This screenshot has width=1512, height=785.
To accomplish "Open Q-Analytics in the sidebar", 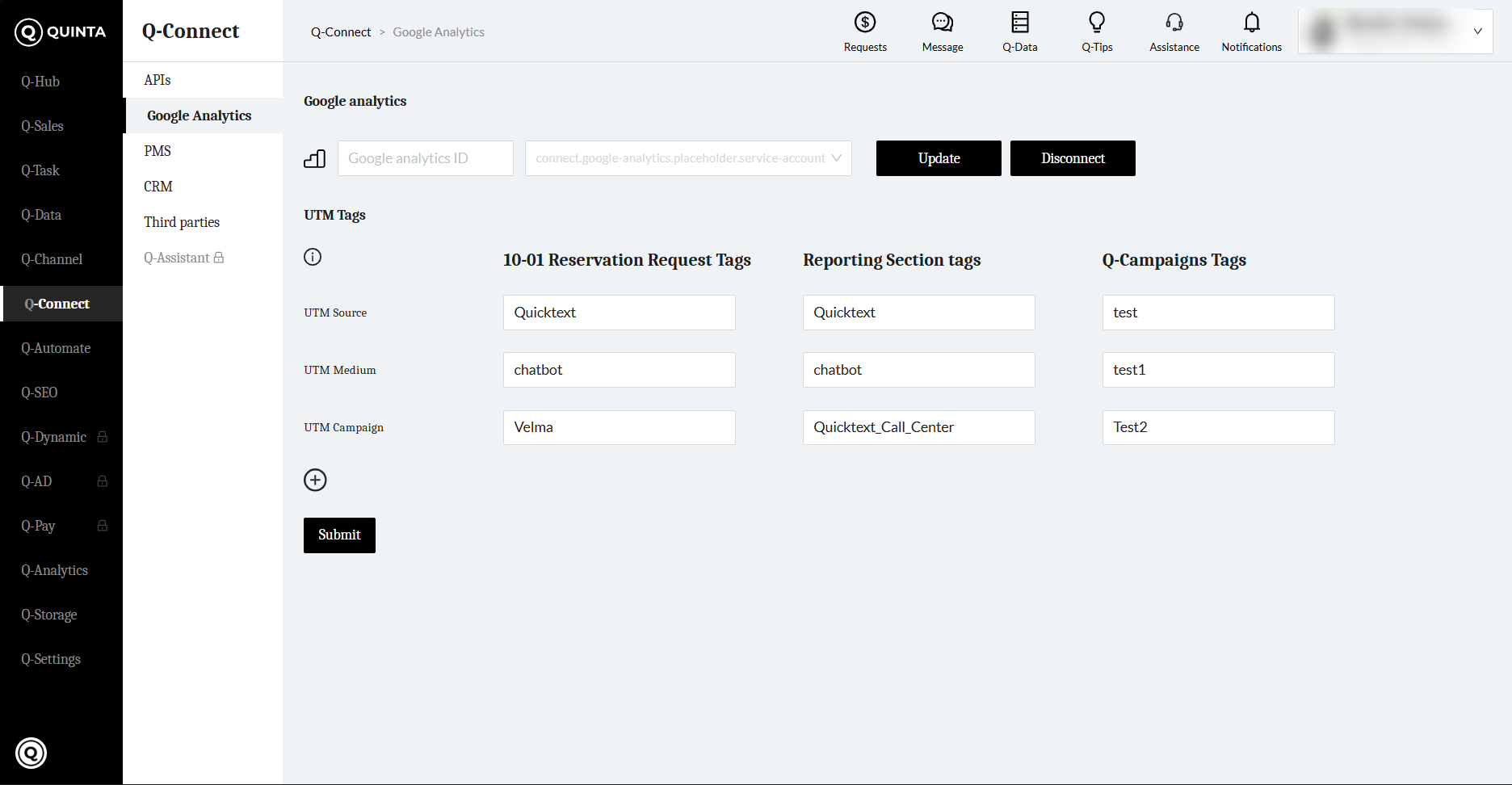I will click(x=54, y=570).
